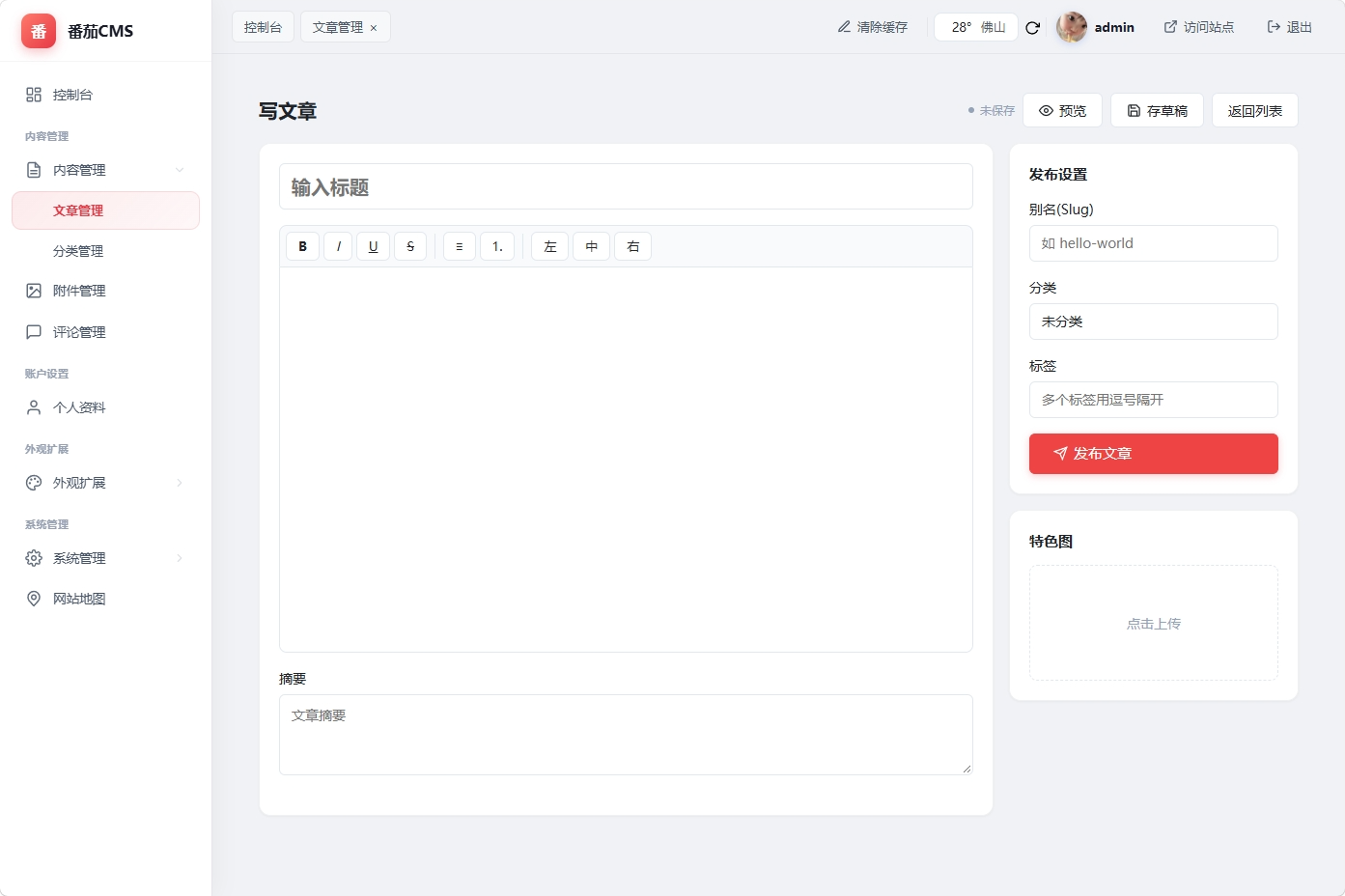
Task: Open 个人资料 in sidebar
Action: (105, 407)
